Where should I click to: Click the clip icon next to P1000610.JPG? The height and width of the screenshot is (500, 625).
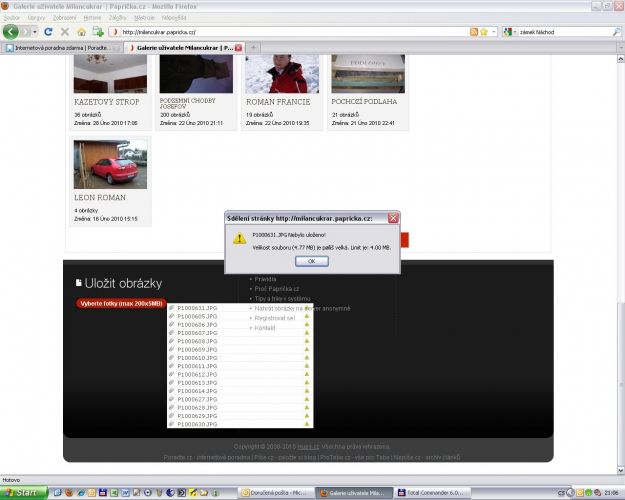tap(171, 358)
